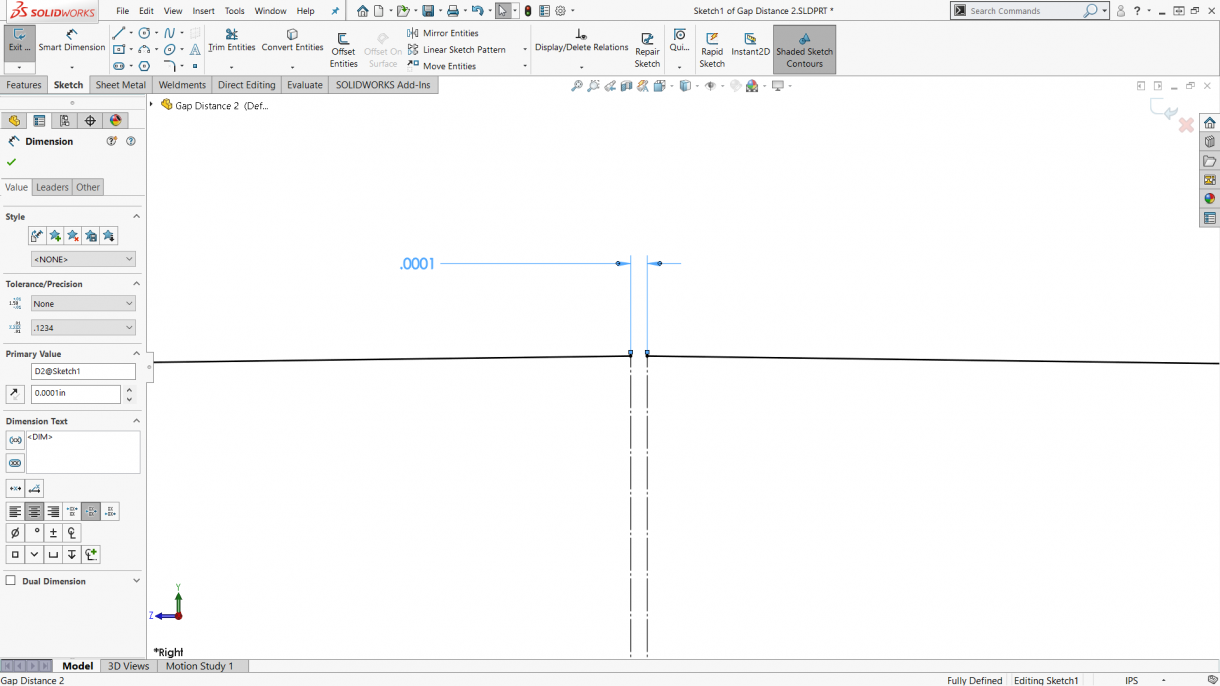Image resolution: width=1220 pixels, height=686 pixels.
Task: Open the ConfigurationManager panel tab icon
Action: point(64,121)
